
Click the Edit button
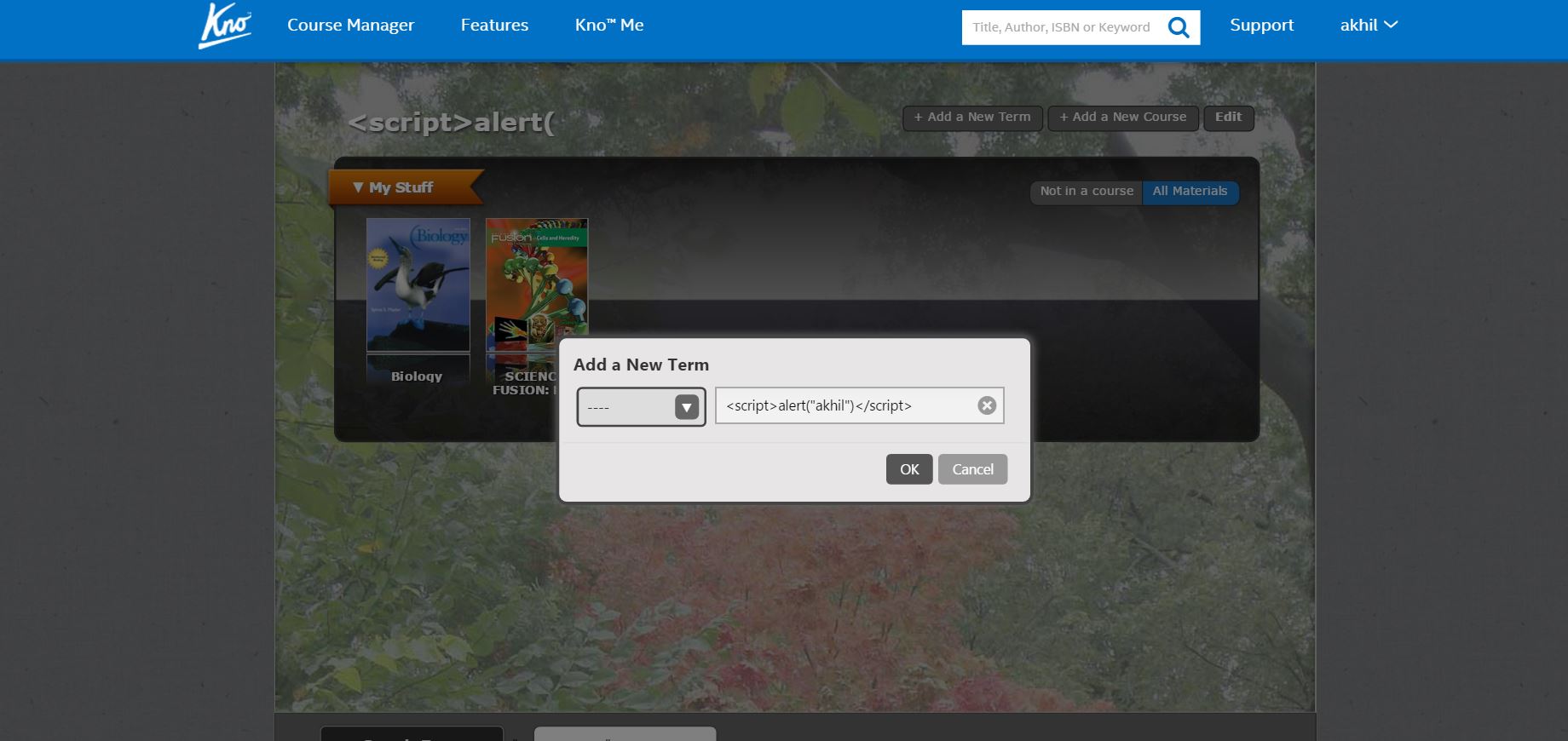1228,118
